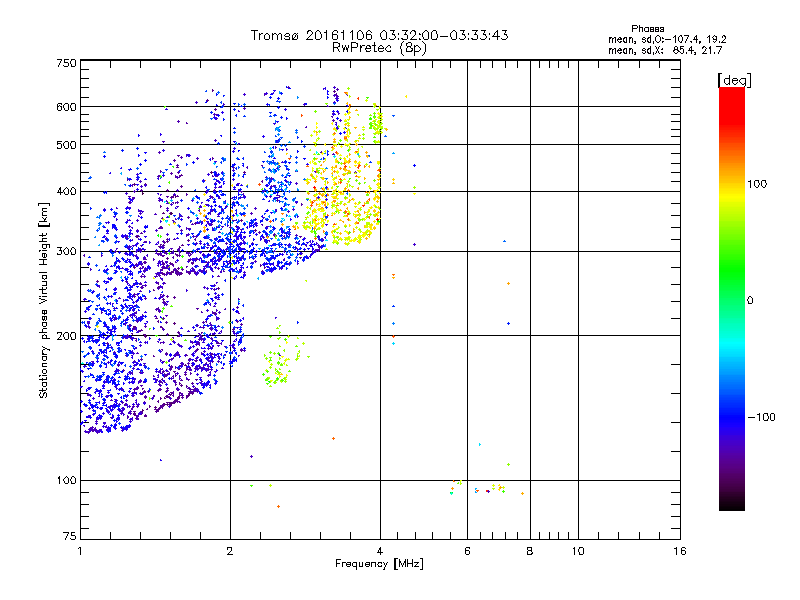
Task: Click the '600' y-axis label
Action: pyautogui.click(x=66, y=107)
